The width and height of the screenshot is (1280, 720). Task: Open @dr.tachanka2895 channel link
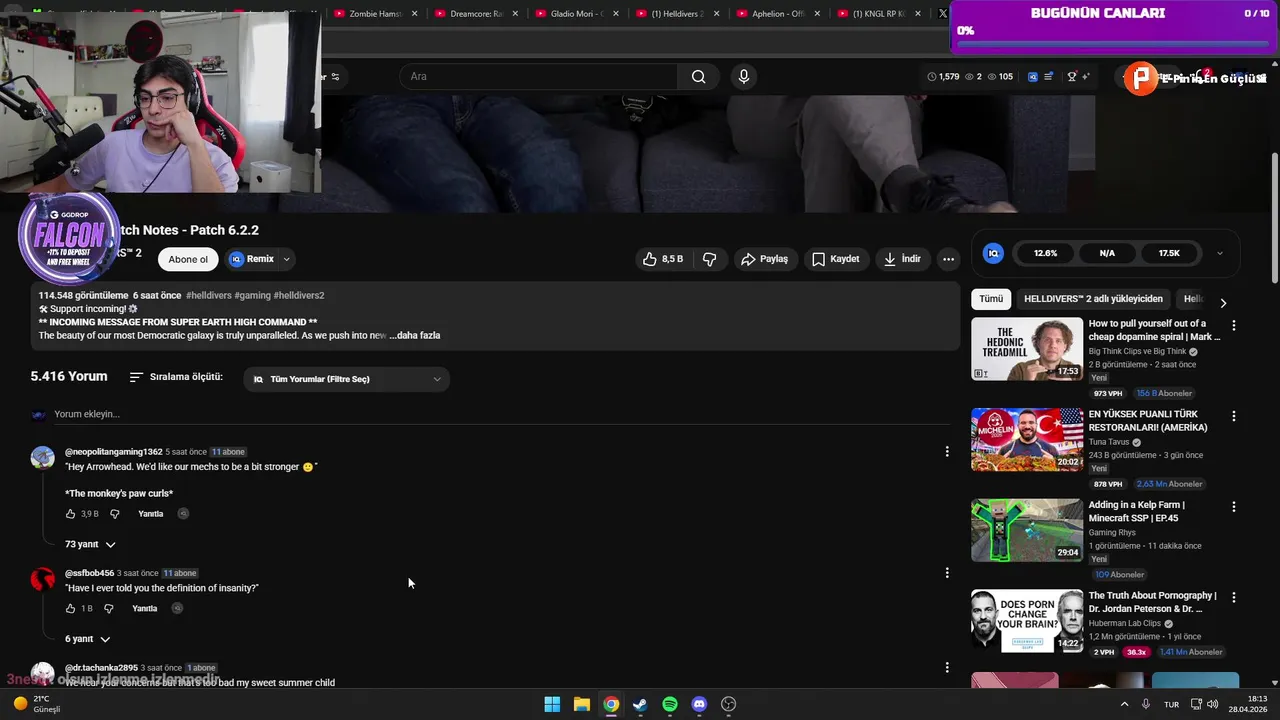101,668
